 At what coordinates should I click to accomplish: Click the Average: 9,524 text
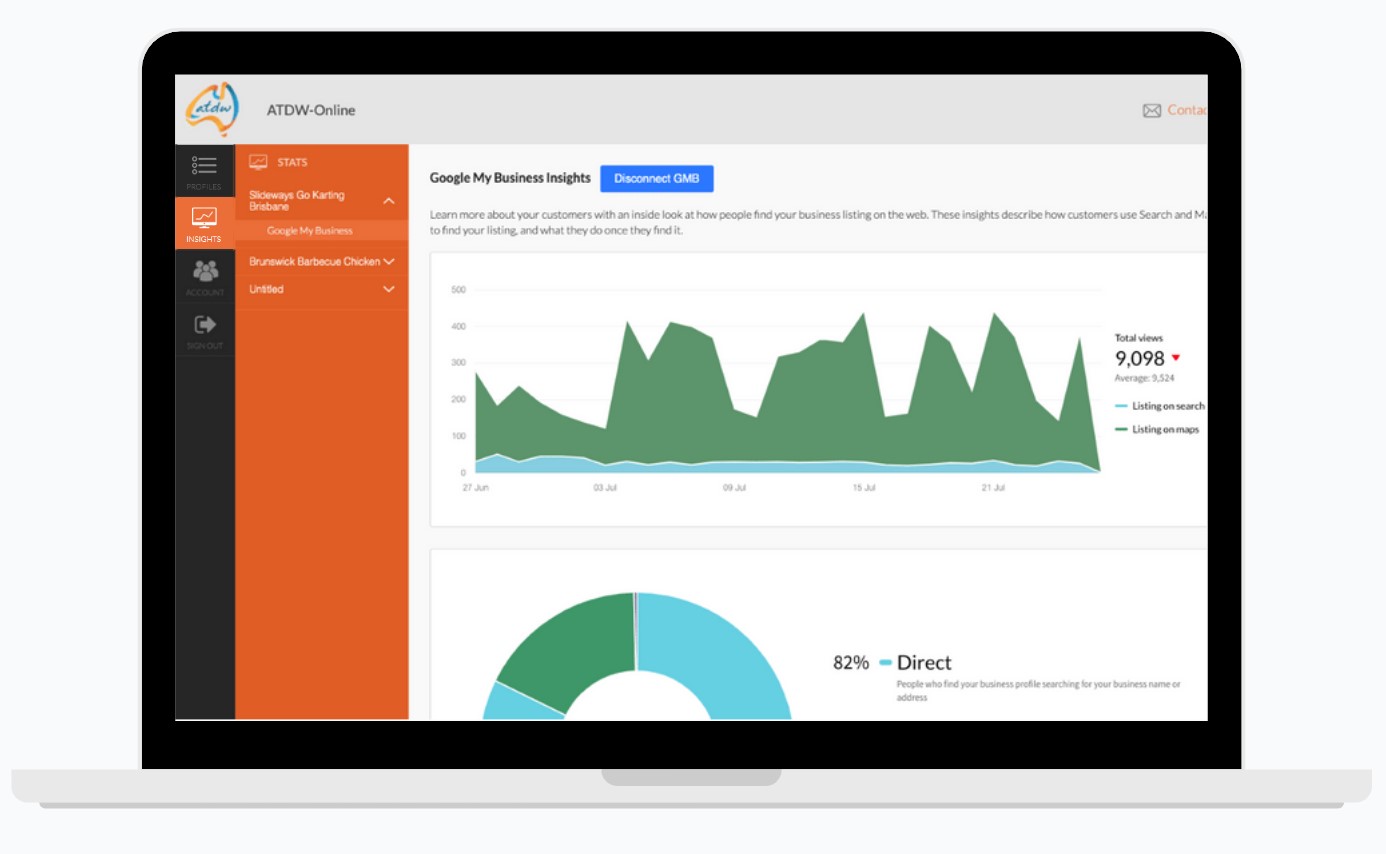[1144, 379]
